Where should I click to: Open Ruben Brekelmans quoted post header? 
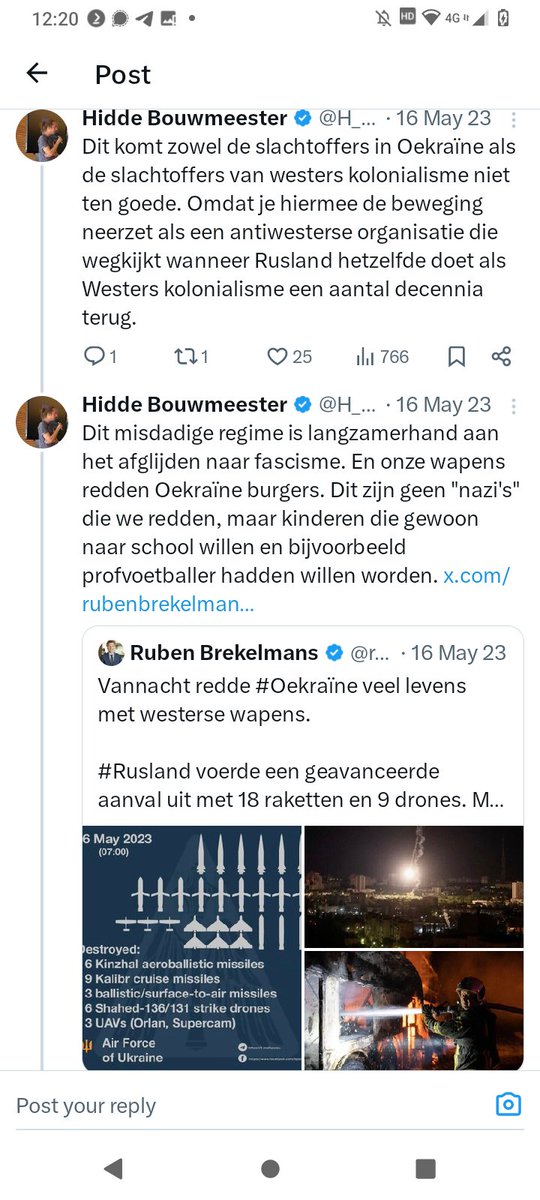[302, 653]
